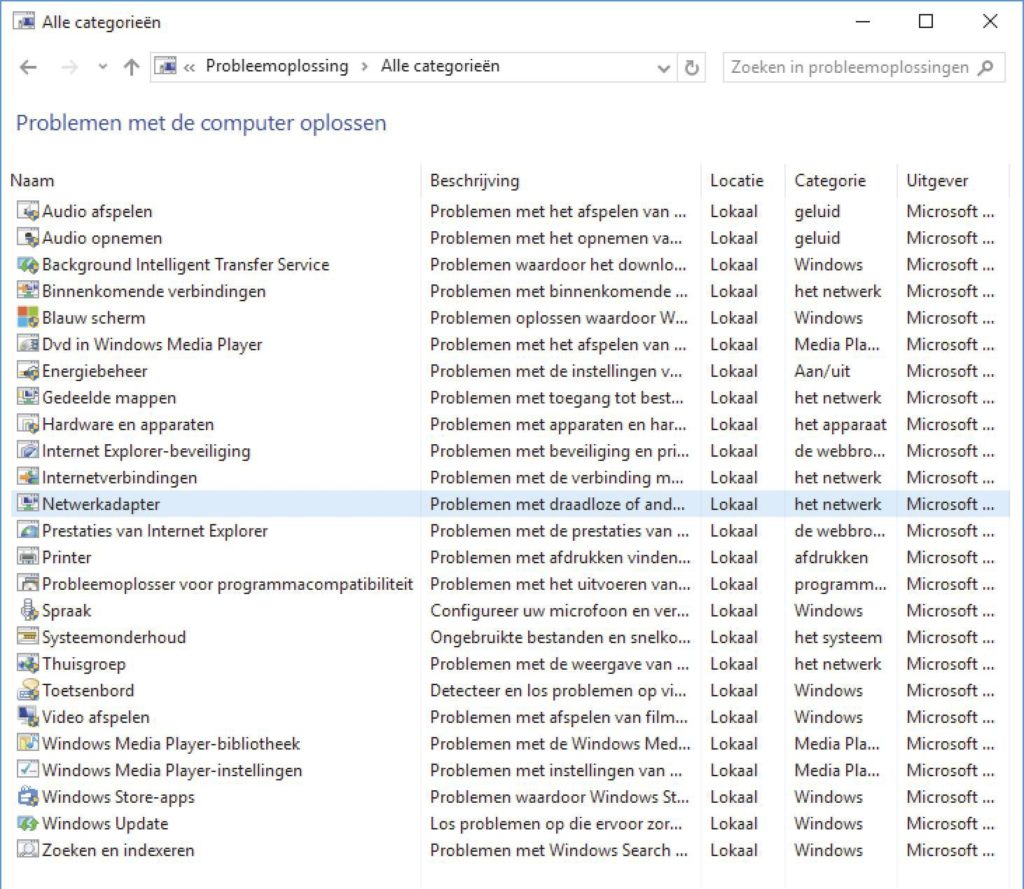Click the up navigation arrow
Image resolution: width=1024 pixels, height=889 pixels.
click(x=131, y=67)
